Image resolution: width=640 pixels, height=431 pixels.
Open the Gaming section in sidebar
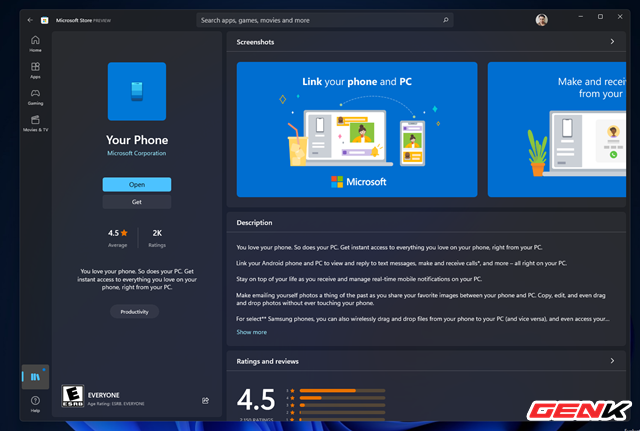coord(36,97)
